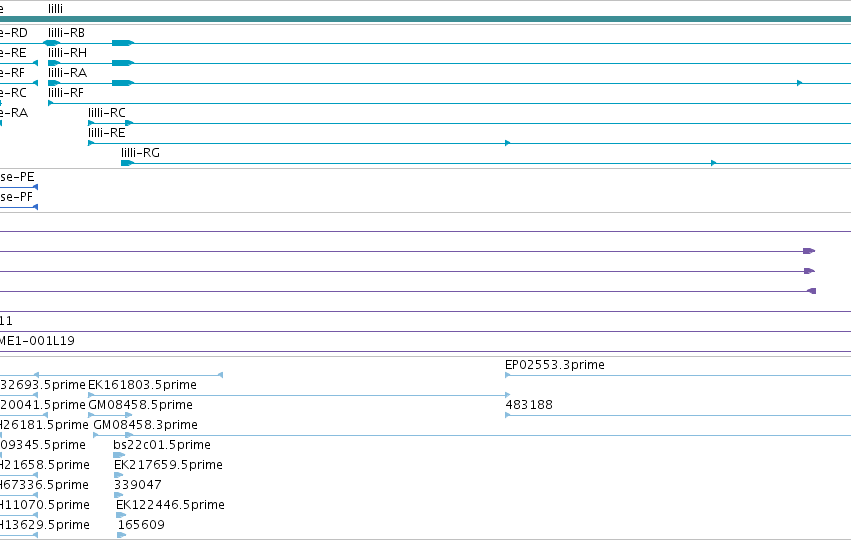851x540 pixels.
Task: Click the 'se-PE' protein label
Action: click(x=17, y=177)
